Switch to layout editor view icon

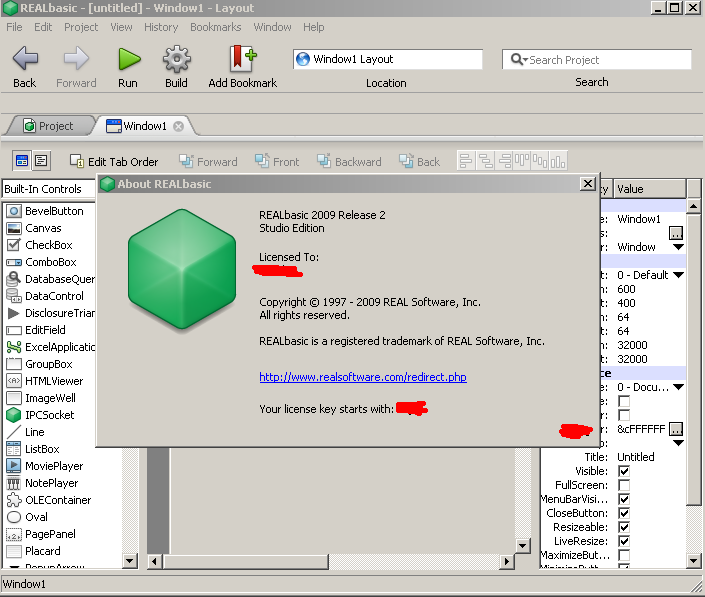(22, 160)
